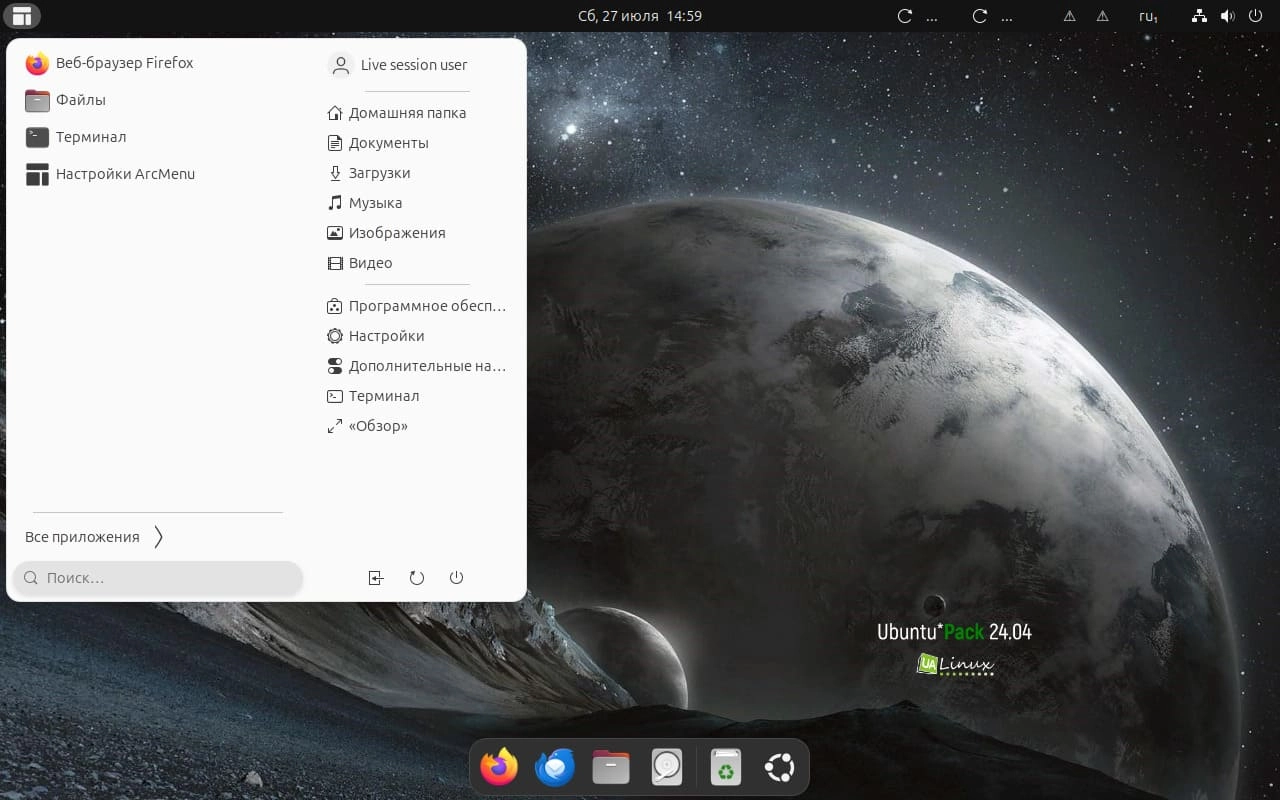Click the ArcMenu button in top panel
The height and width of the screenshot is (800, 1280).
coord(22,16)
